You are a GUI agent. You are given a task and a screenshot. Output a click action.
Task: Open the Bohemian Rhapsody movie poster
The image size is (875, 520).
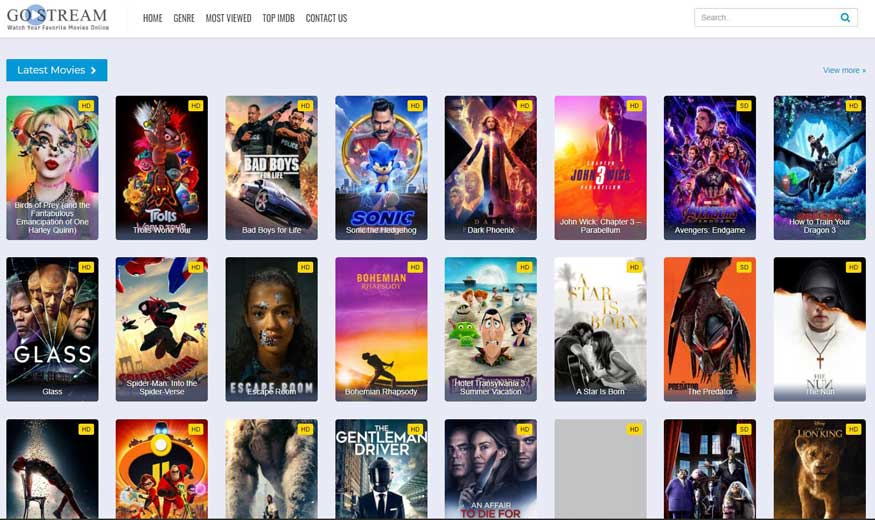pos(381,329)
